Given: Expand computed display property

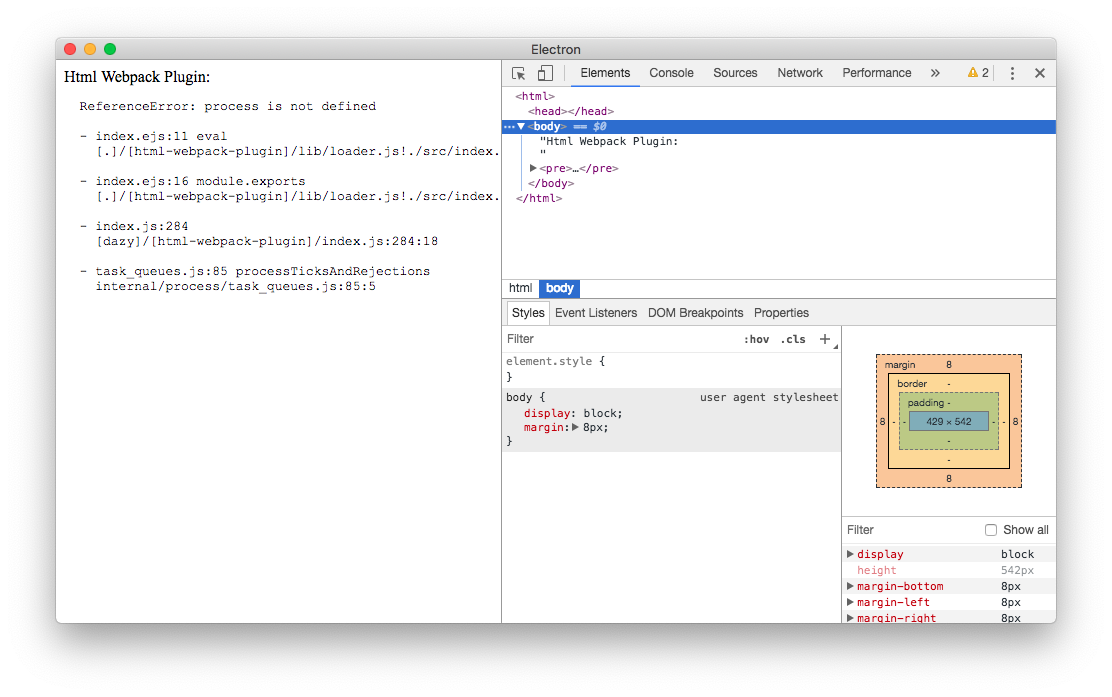Looking at the screenshot, I should point(850,554).
